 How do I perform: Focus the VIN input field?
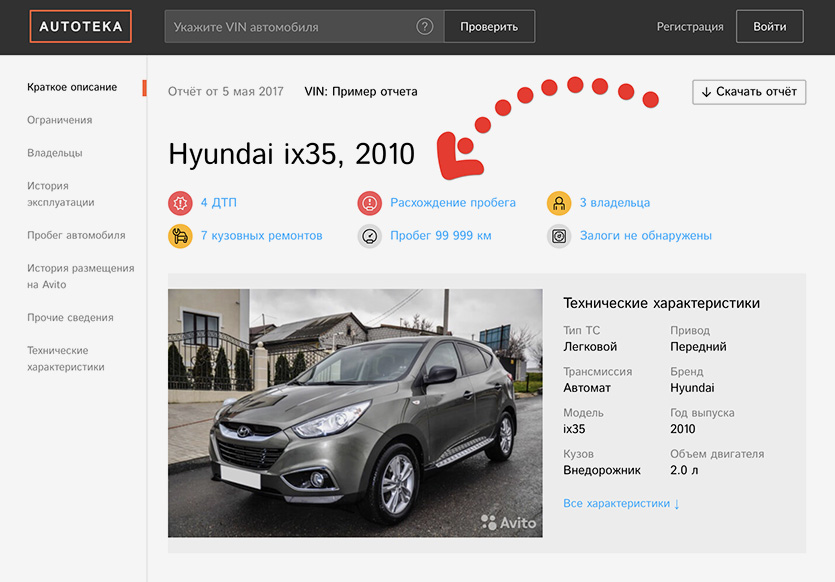[290, 27]
